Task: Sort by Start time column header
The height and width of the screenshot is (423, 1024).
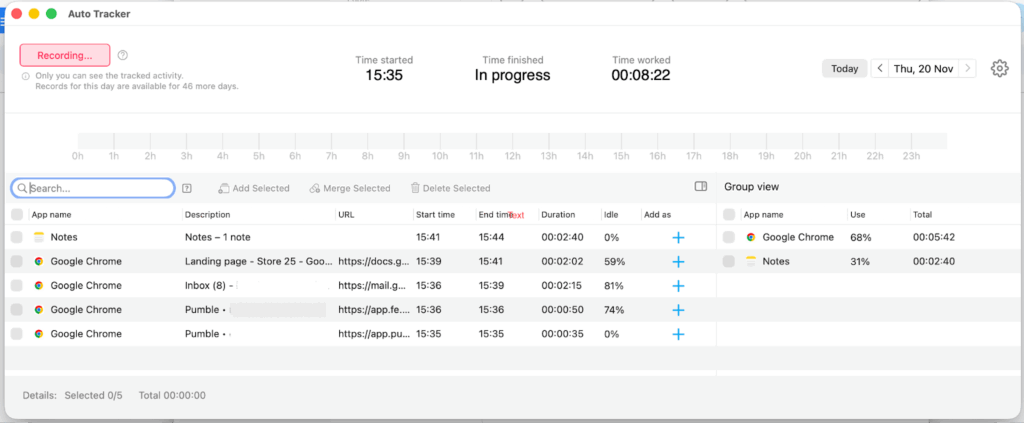Action: tap(435, 215)
